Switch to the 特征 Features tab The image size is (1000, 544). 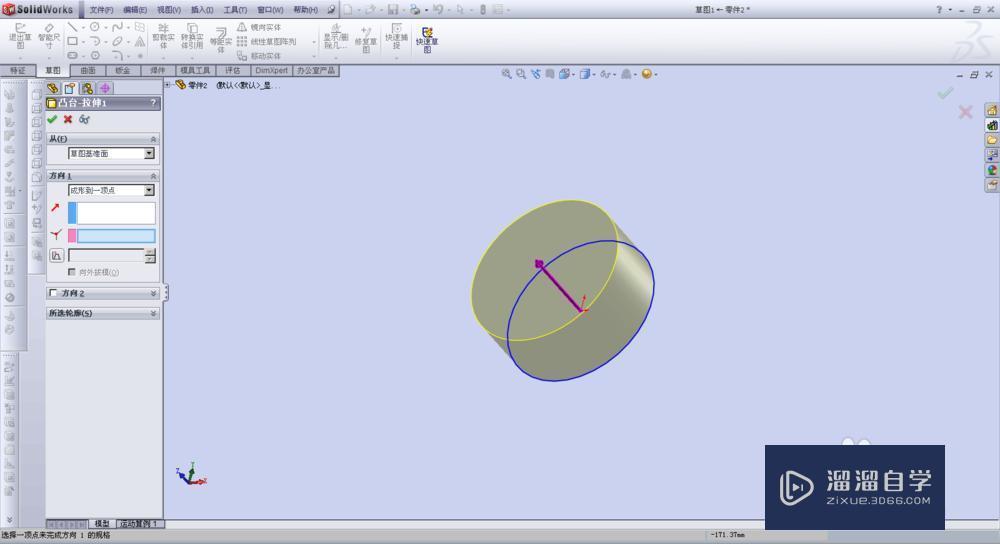coord(18,70)
